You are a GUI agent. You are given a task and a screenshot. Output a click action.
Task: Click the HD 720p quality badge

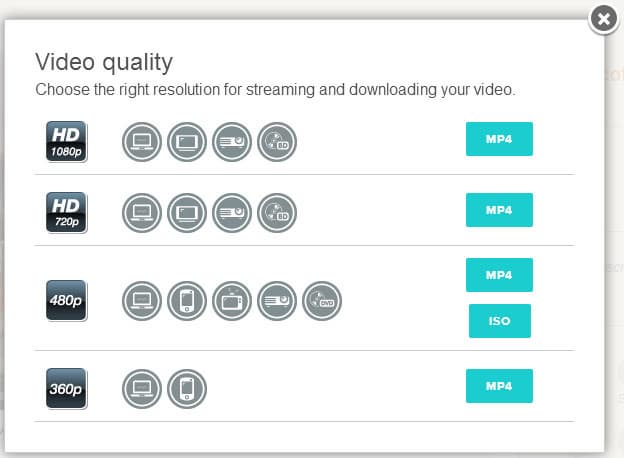(x=66, y=212)
